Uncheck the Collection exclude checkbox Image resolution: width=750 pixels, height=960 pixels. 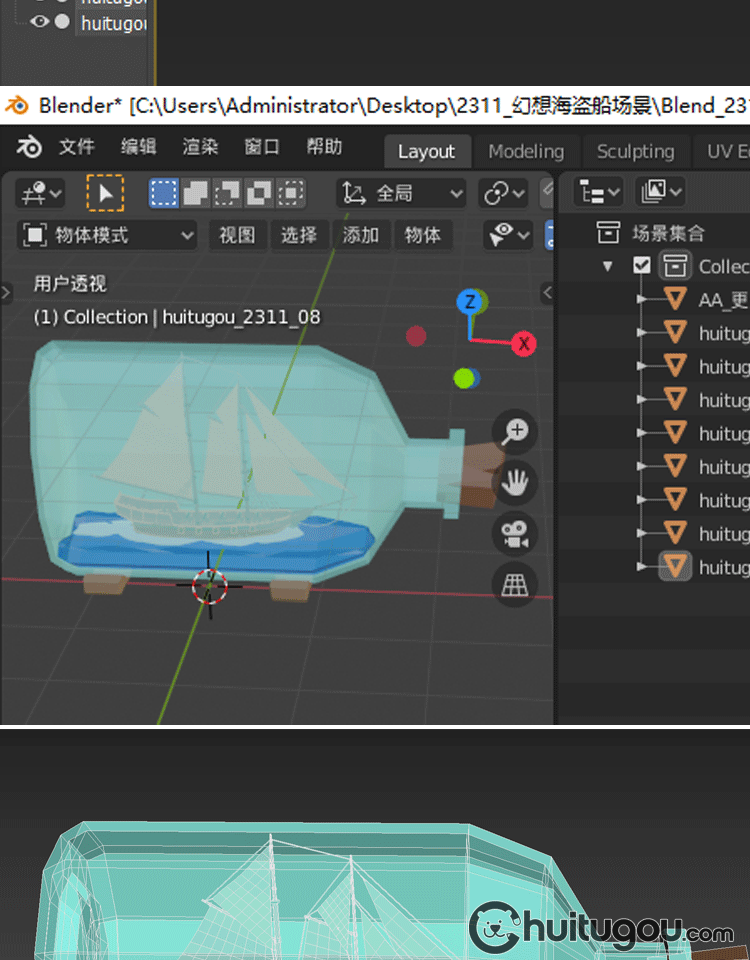click(x=642, y=266)
